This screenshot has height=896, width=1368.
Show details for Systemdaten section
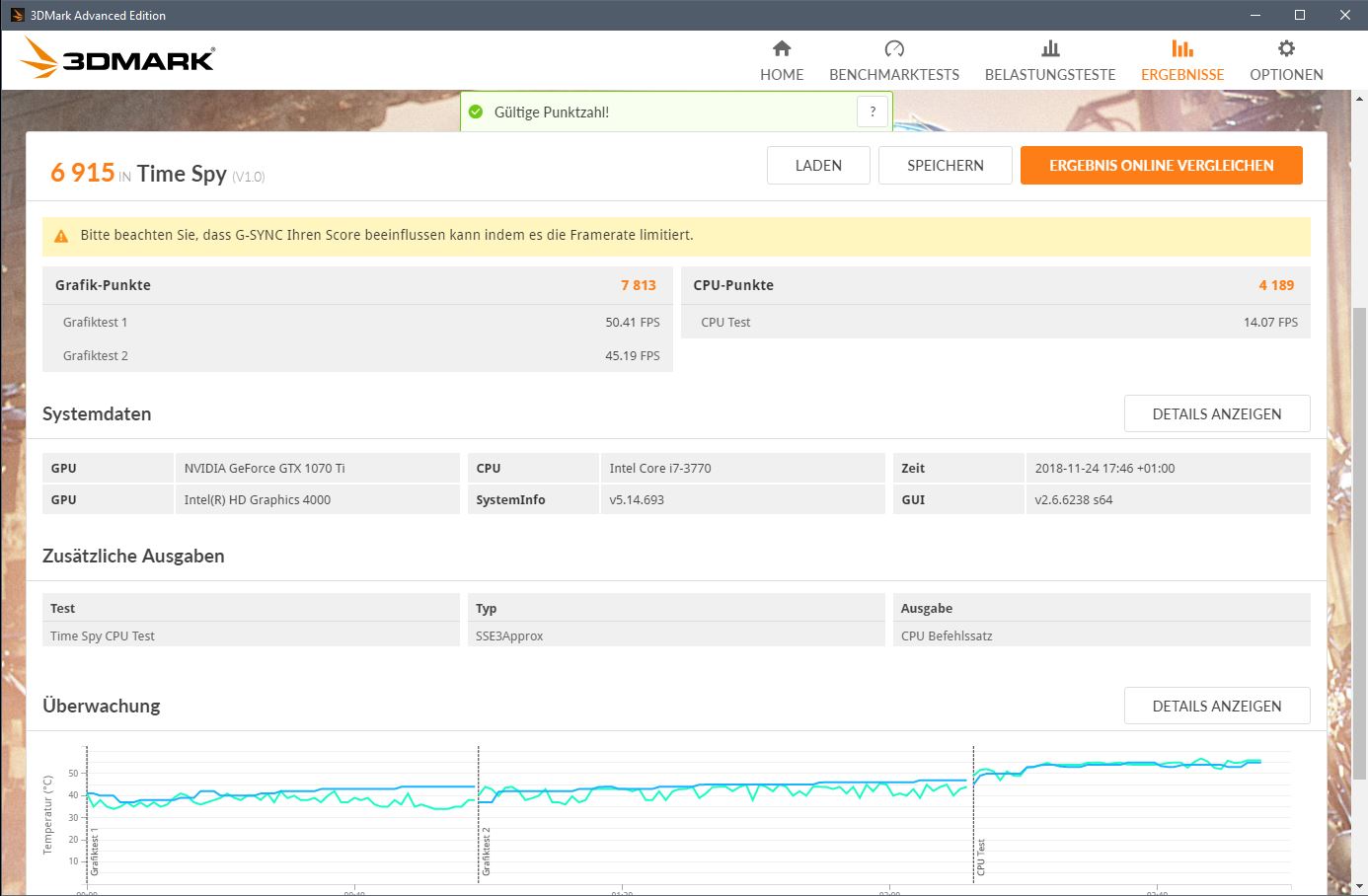click(1217, 414)
